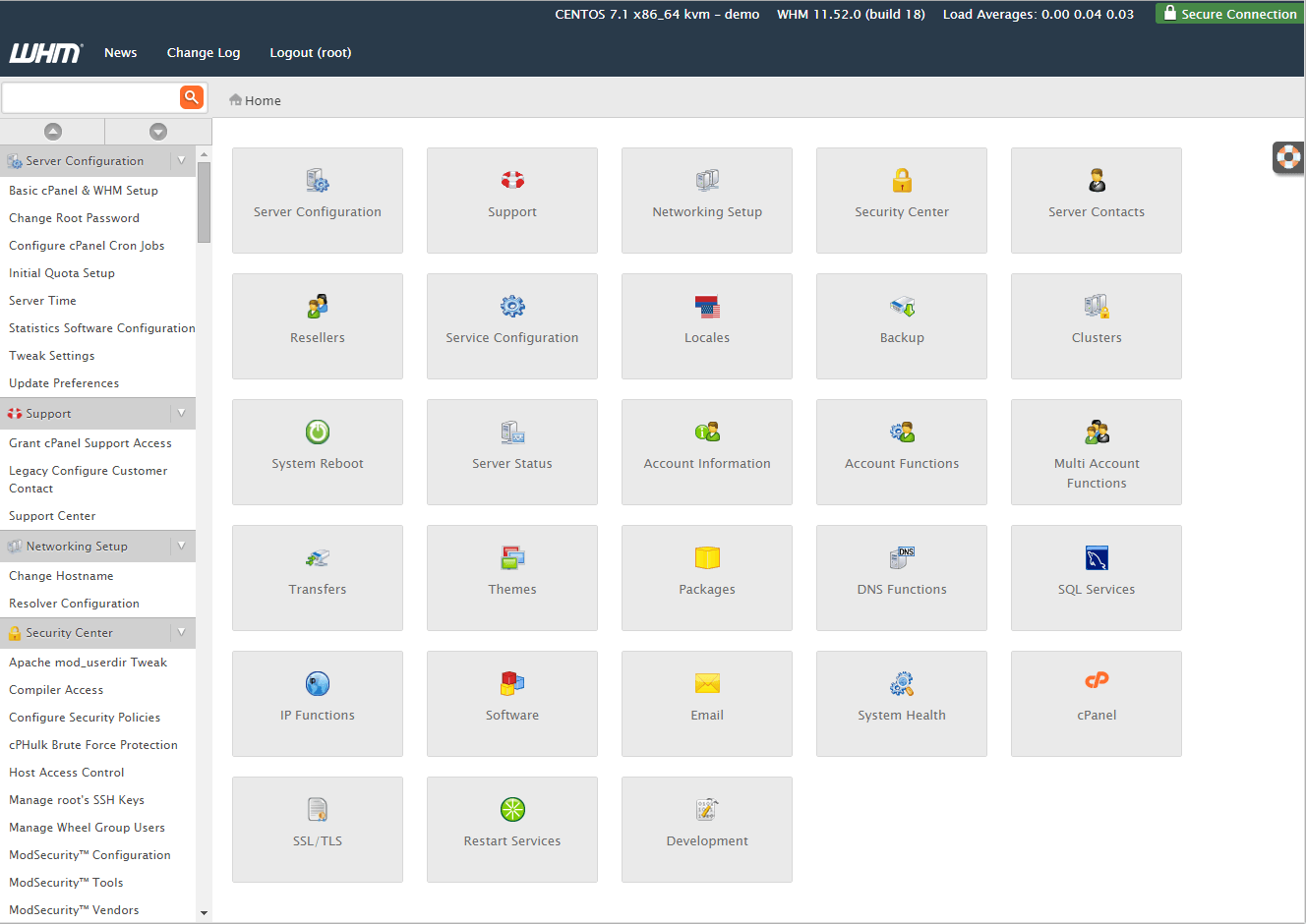
Task: Click the orange search magnifier button
Action: [x=192, y=96]
